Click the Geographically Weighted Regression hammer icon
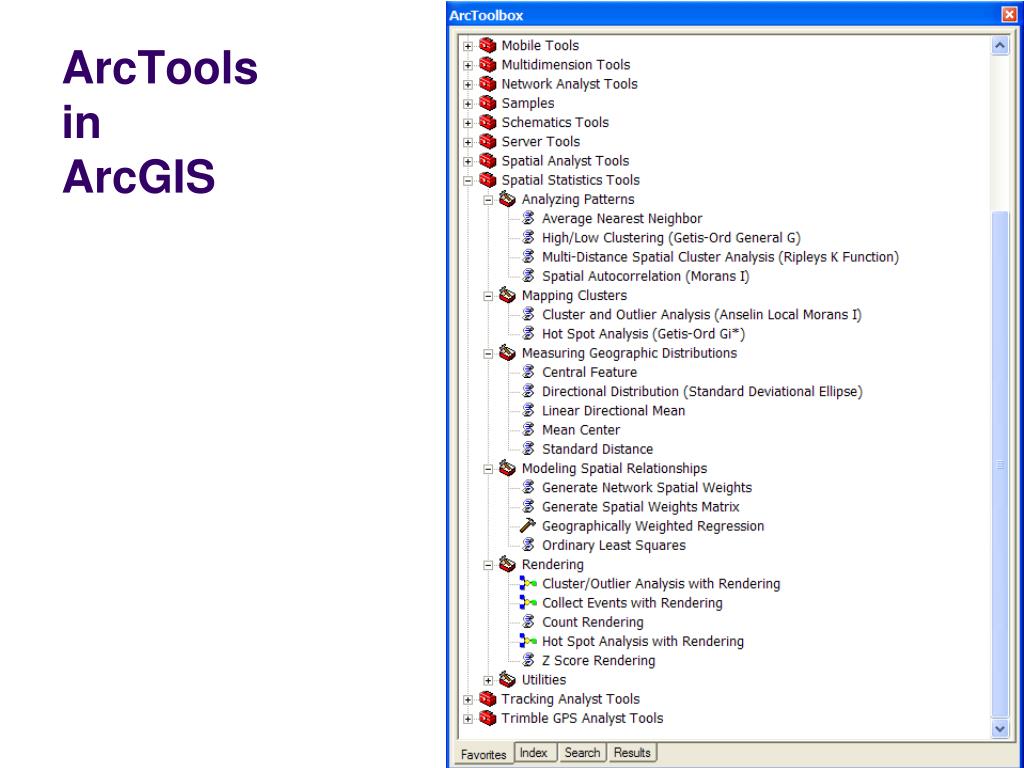The image size is (1024, 768). click(x=528, y=526)
